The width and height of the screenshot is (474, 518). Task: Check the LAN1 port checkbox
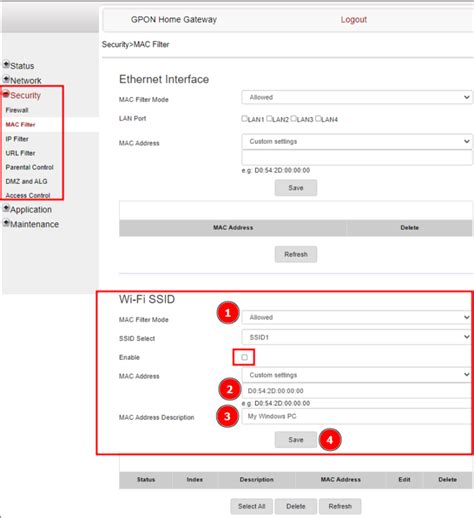pos(244,118)
